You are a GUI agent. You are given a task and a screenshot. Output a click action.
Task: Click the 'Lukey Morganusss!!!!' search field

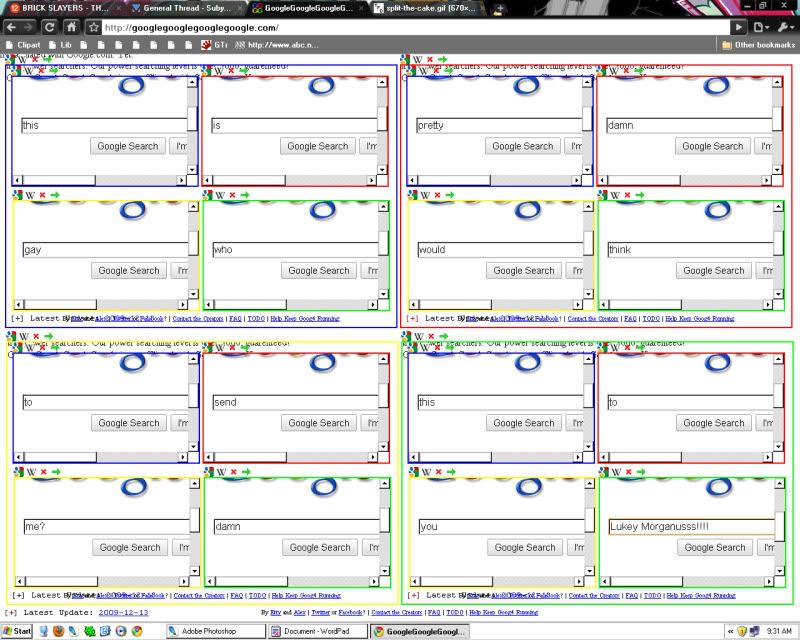(690, 526)
